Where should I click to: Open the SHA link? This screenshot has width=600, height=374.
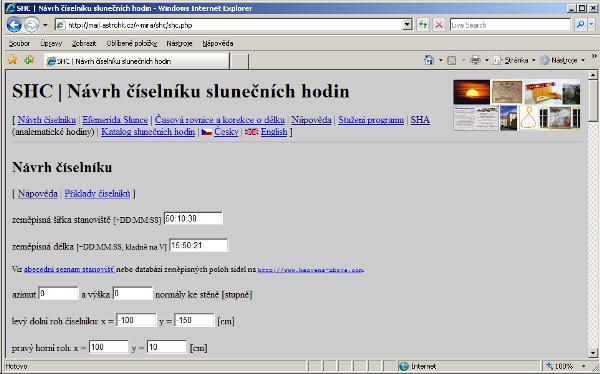tap(420, 120)
